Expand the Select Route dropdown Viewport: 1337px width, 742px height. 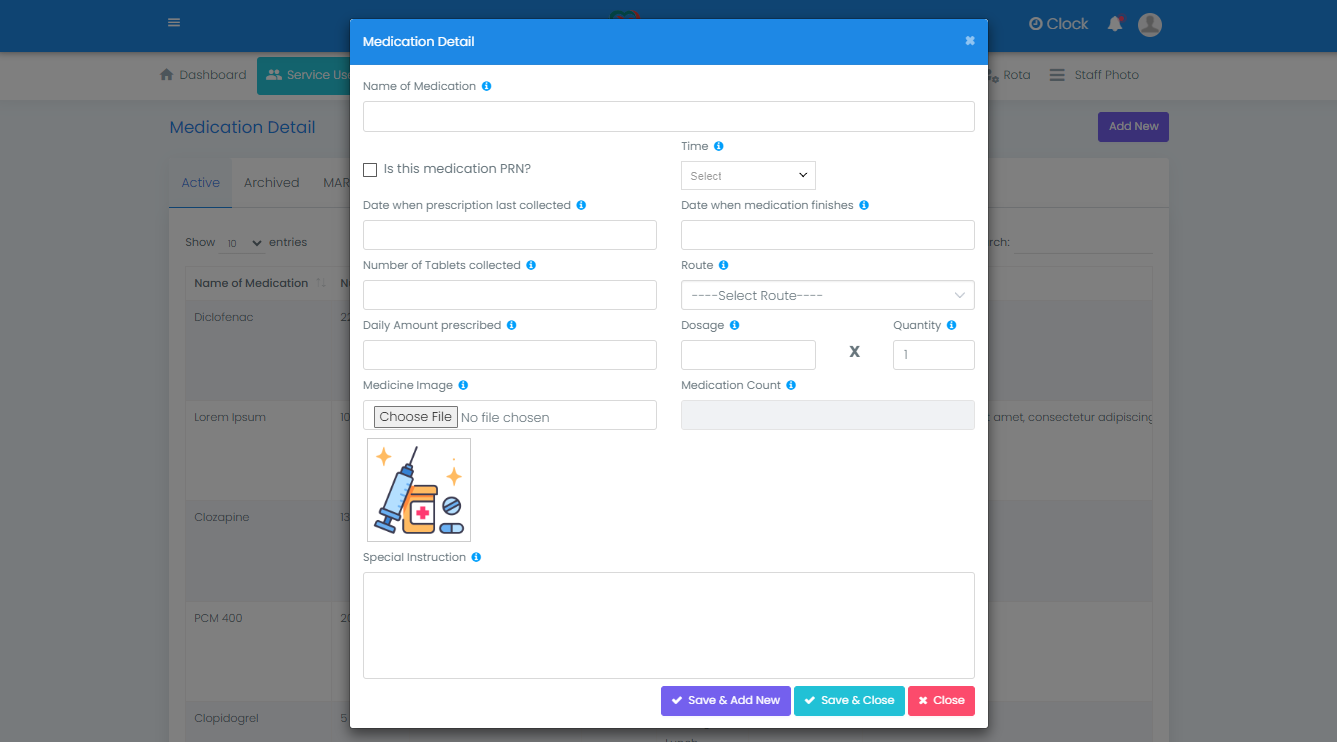(x=827, y=296)
